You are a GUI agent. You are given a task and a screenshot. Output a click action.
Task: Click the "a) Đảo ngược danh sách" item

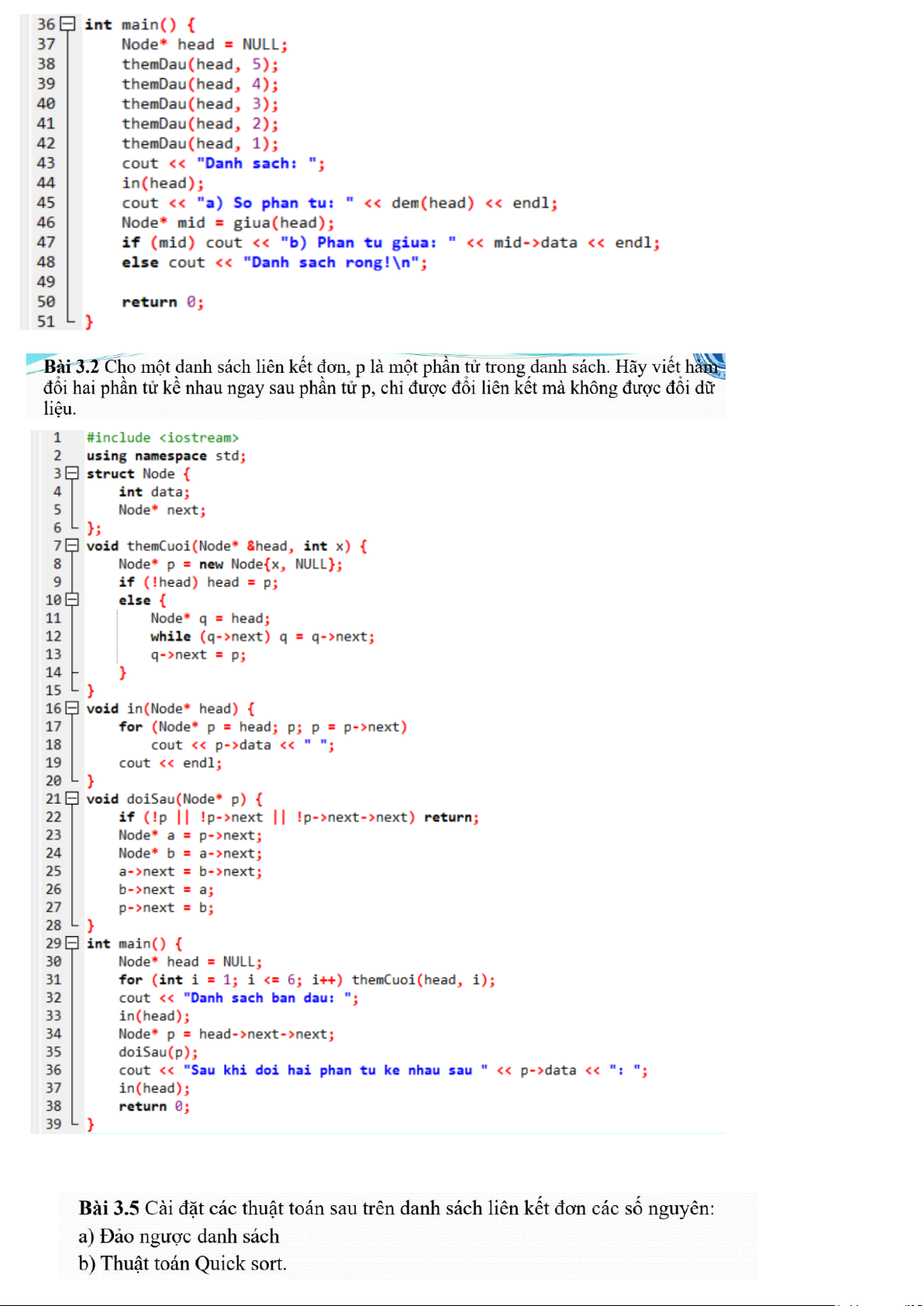(x=178, y=1236)
